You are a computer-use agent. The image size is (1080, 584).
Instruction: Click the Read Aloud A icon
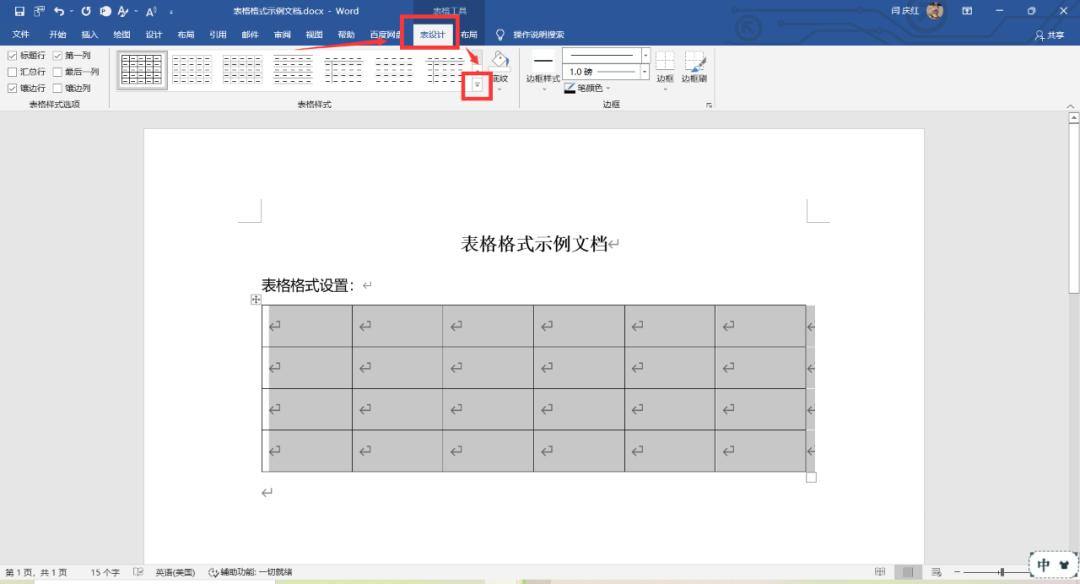point(152,11)
